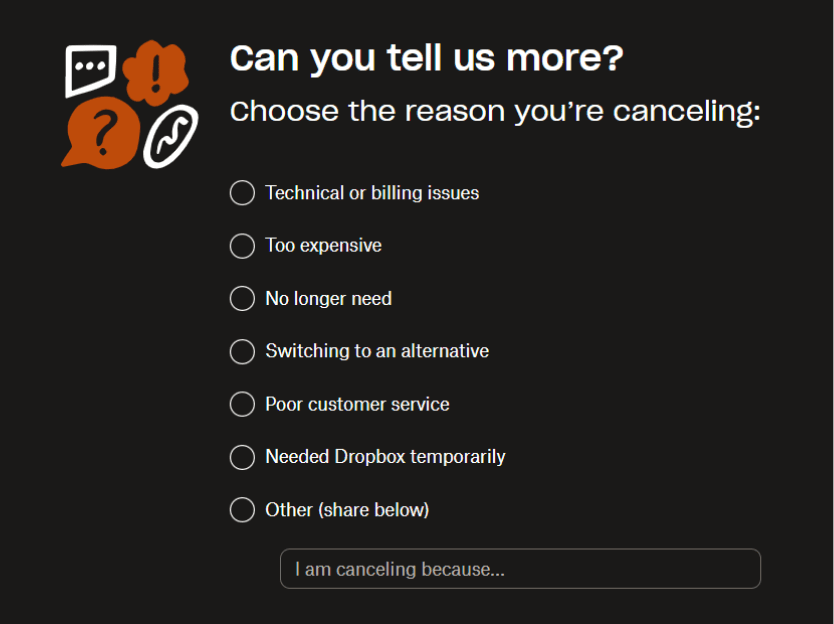Select the 'Too expensive' radio button

pos(241,245)
